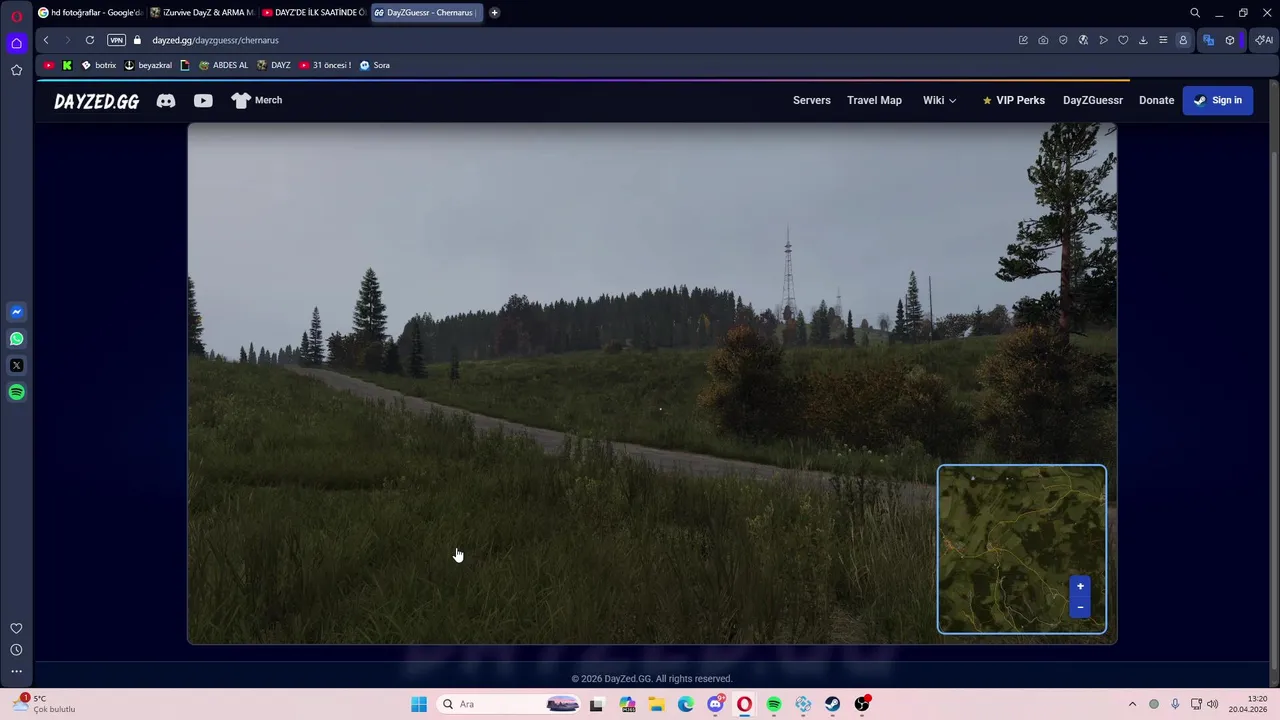Open the browser downloads icon
The image size is (1280, 720).
pyautogui.click(x=1143, y=40)
